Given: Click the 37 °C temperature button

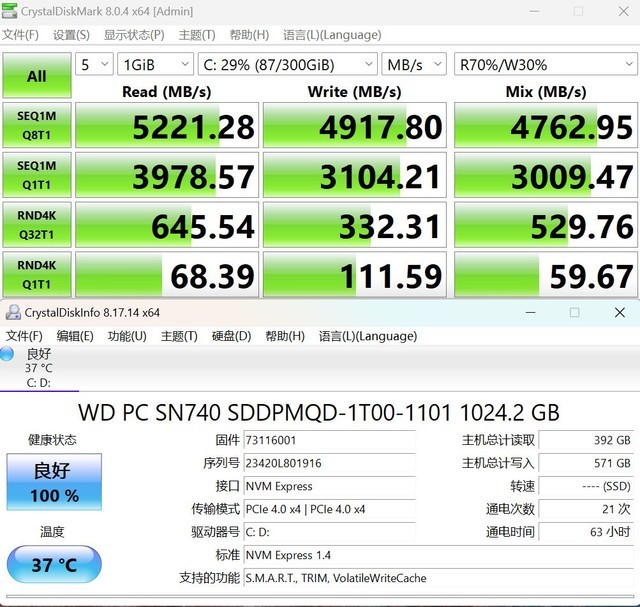Looking at the screenshot, I should point(54,565).
